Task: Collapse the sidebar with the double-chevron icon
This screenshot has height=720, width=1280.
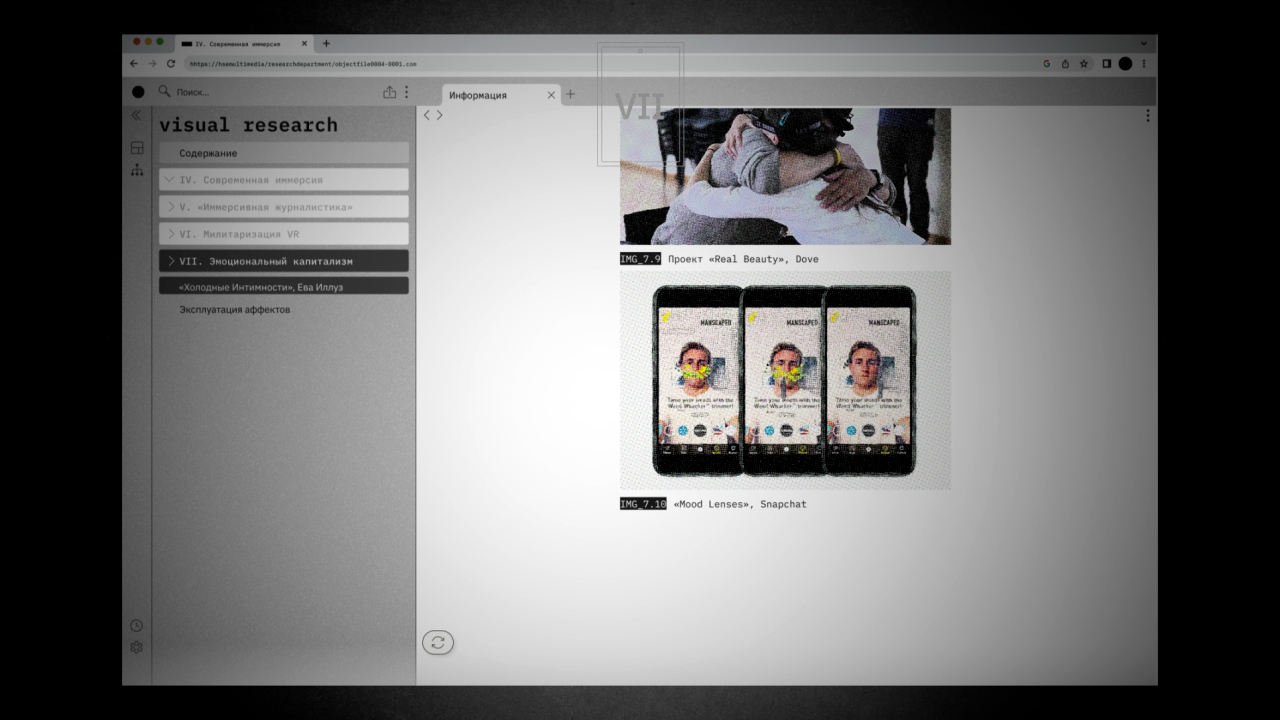Action: pyautogui.click(x=137, y=116)
